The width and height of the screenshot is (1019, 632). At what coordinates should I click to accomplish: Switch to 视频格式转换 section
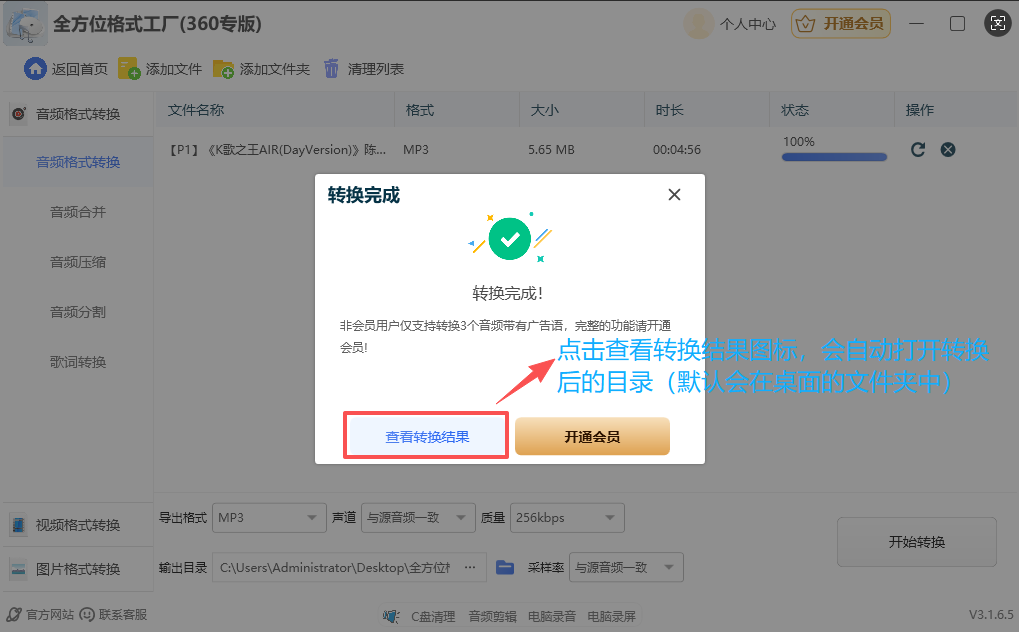(77, 525)
